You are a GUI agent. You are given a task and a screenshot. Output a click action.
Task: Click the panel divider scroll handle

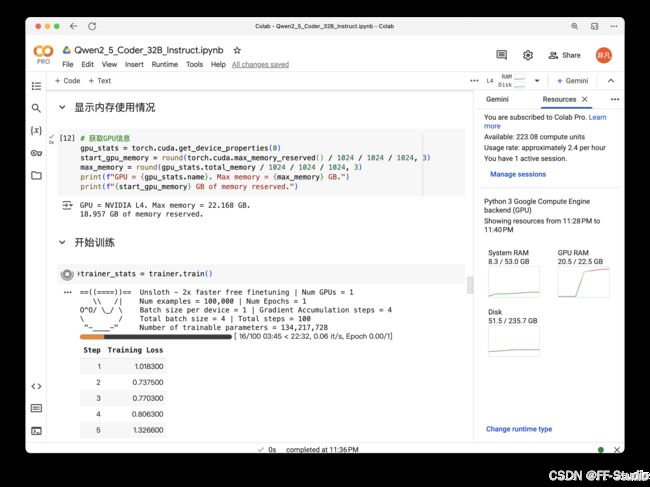point(470,285)
